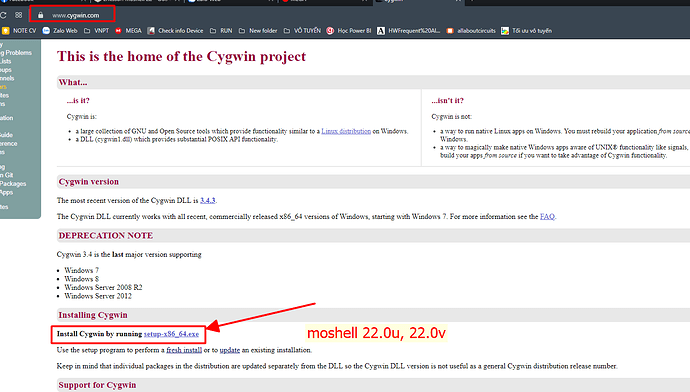This screenshot has height=392, width=690.
Task: Click the browser reload icon
Action: coord(3,15)
